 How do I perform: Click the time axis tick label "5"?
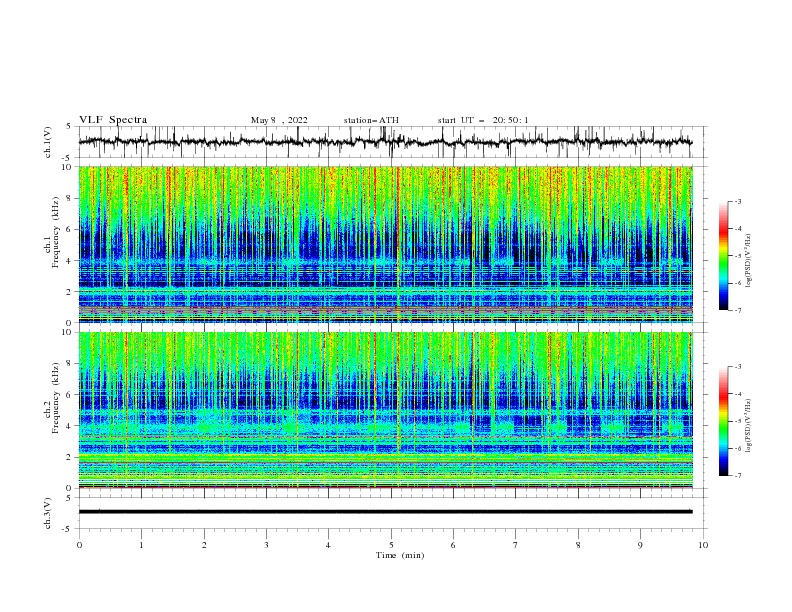pos(391,545)
